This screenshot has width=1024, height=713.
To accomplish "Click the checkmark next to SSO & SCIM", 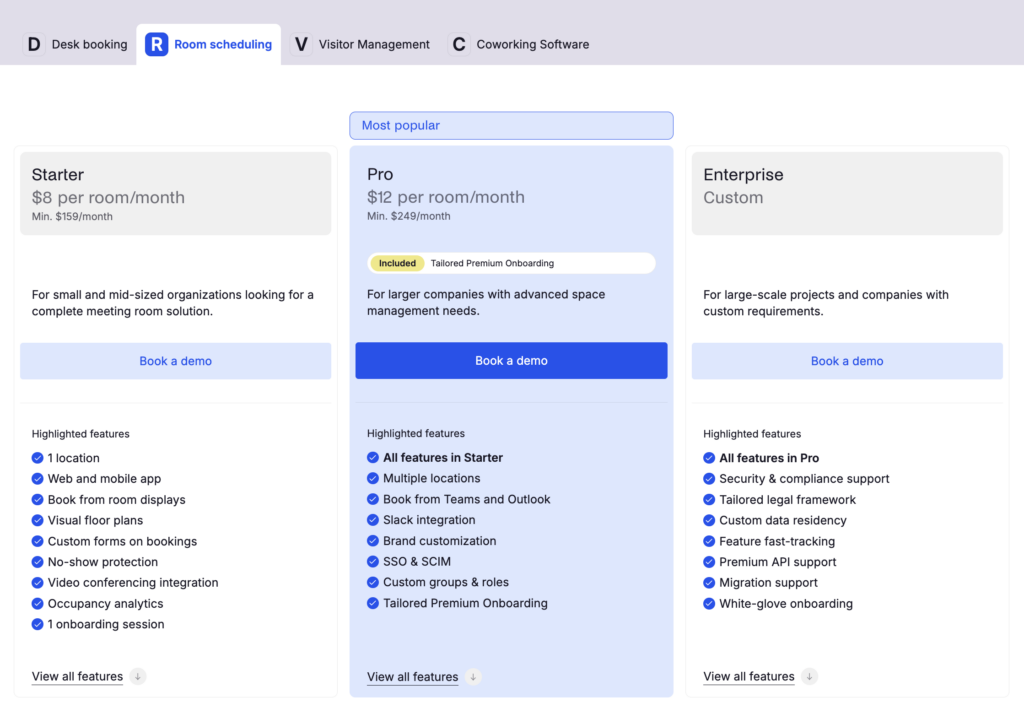I will 373,562.
